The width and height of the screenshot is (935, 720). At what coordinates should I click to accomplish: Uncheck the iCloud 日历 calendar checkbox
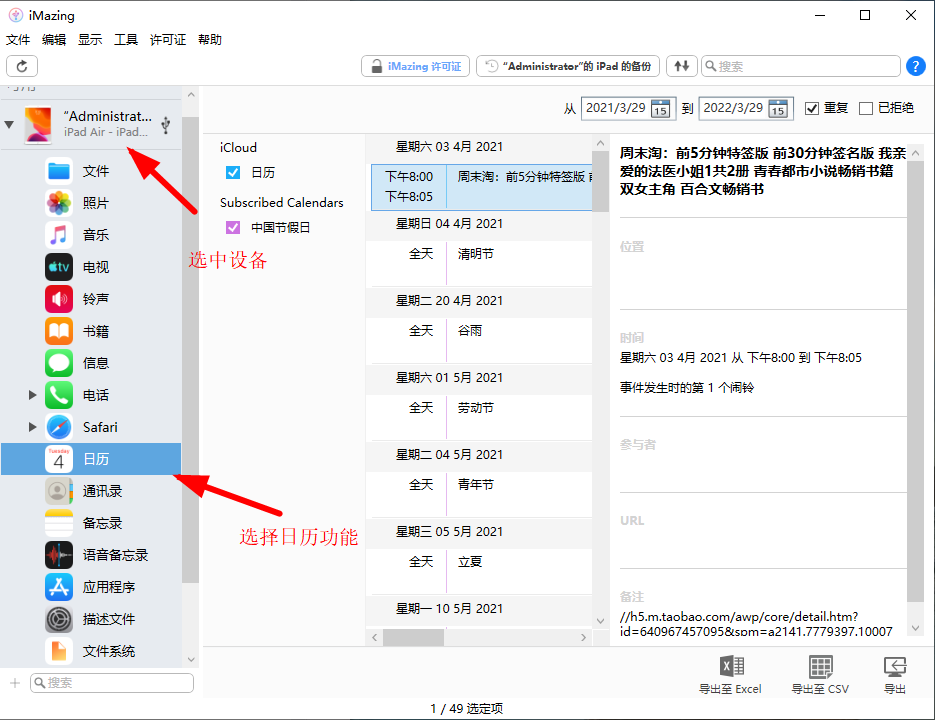(233, 172)
